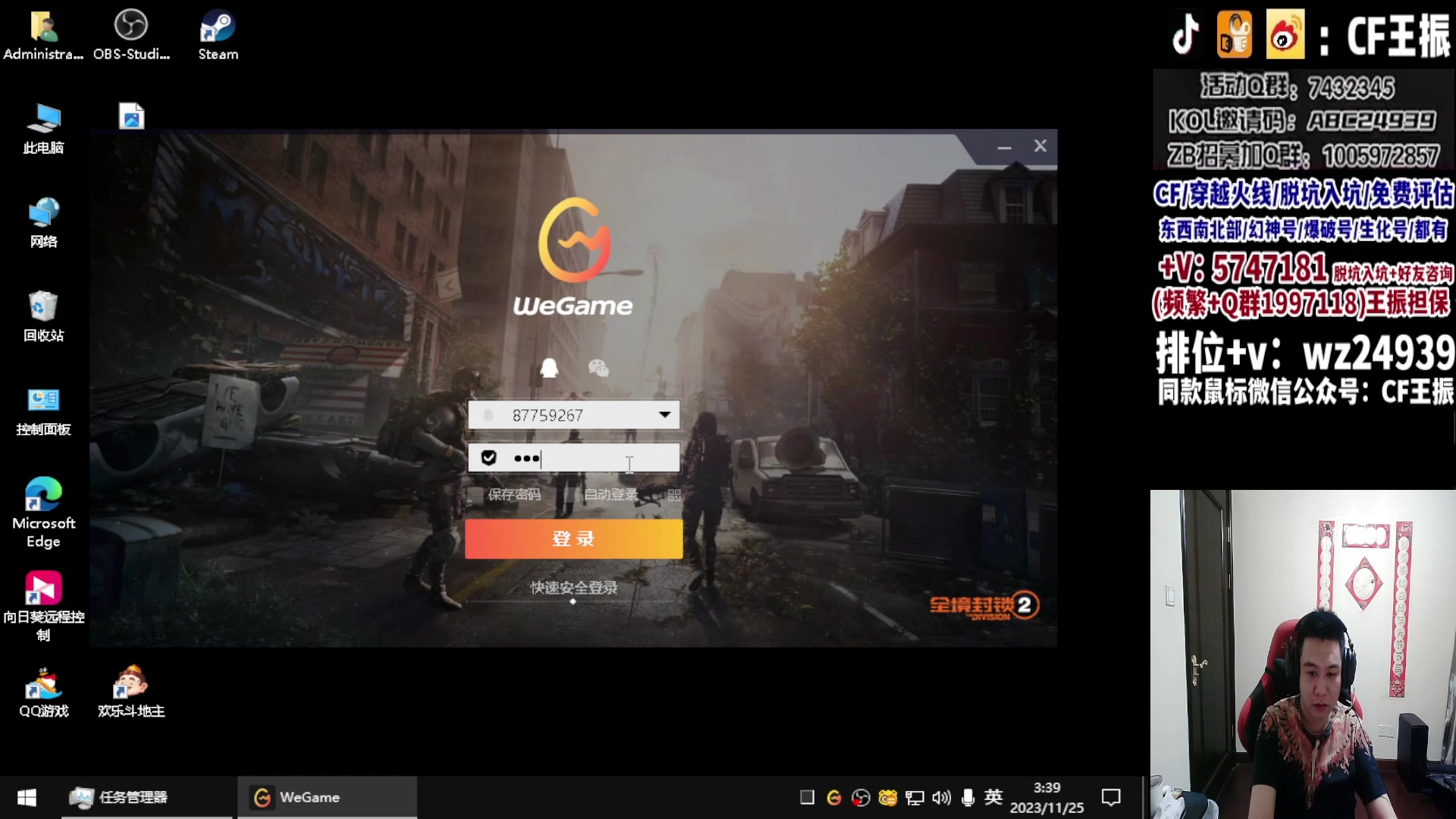
Task: Toggle microphone icon in system tray
Action: tap(968, 797)
